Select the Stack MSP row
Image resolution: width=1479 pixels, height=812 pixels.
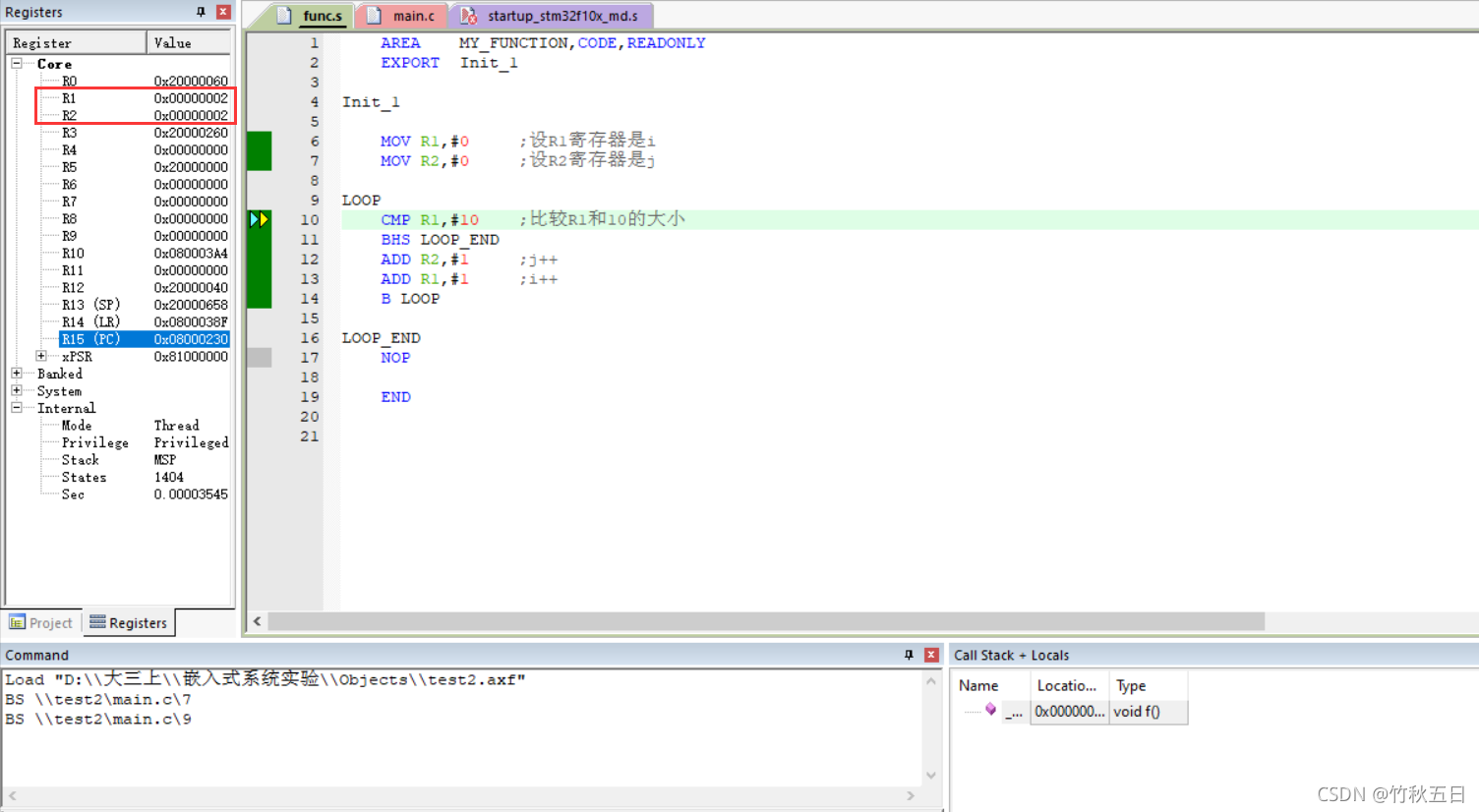click(145, 459)
